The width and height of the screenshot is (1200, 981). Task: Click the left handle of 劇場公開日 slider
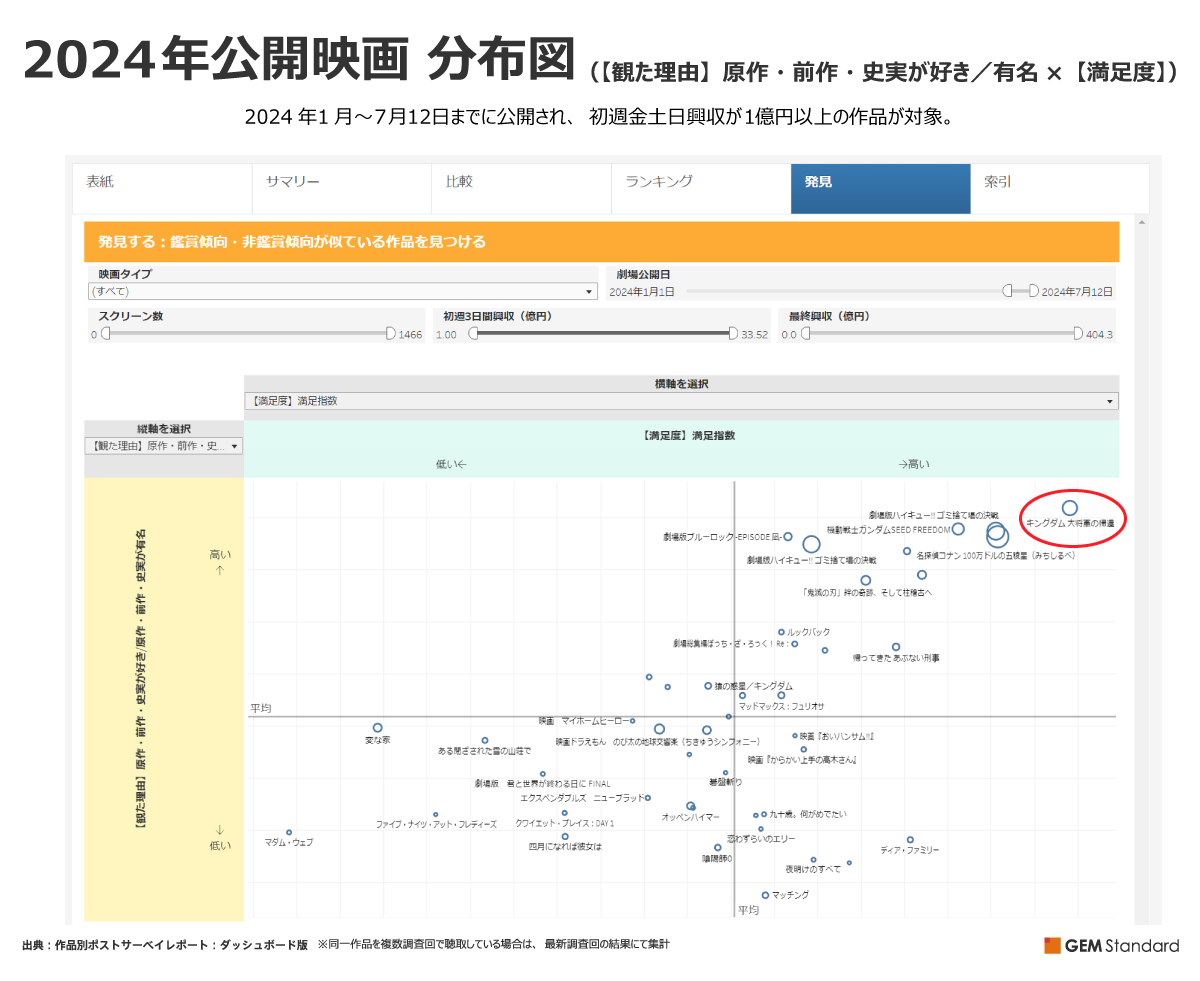[1009, 291]
